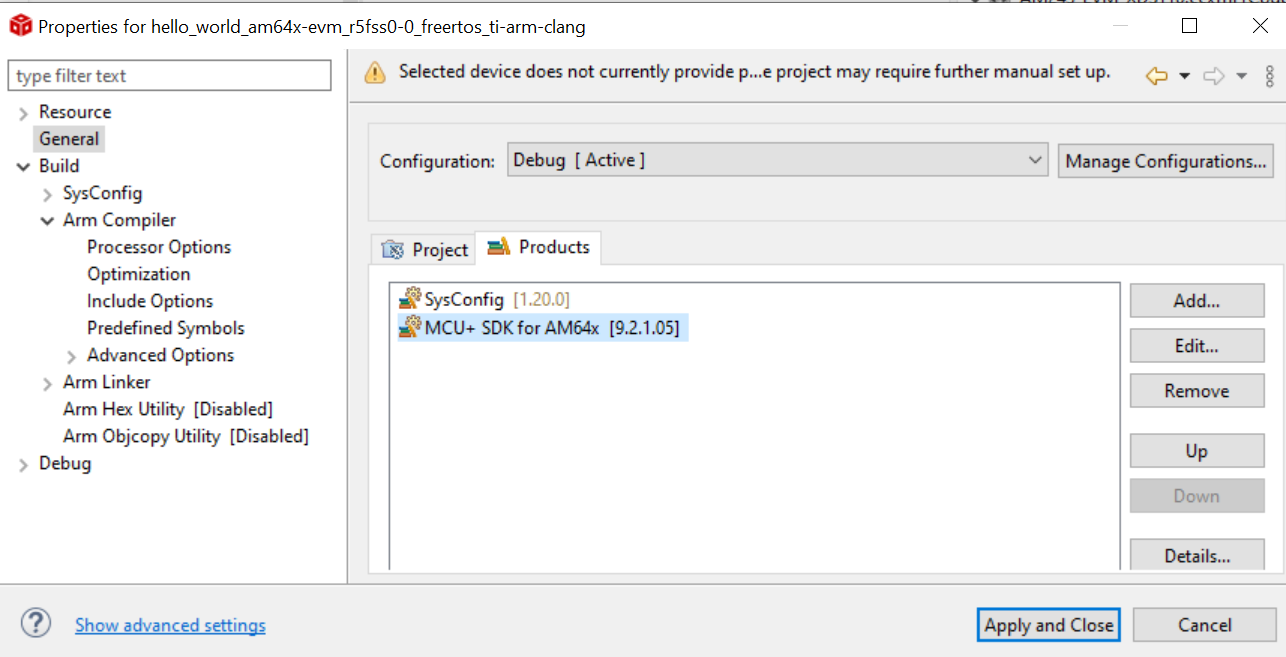Select General in the tree
The image size is (1286, 657).
click(69, 139)
